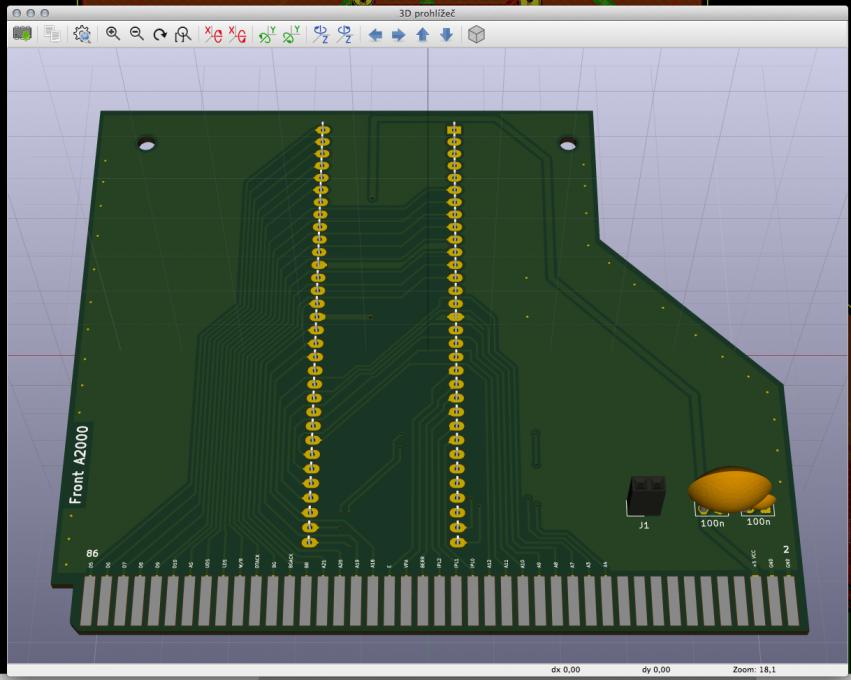851x680 pixels.
Task: Rotate the board counterclockwise around Y axis
Action: click(x=291, y=34)
